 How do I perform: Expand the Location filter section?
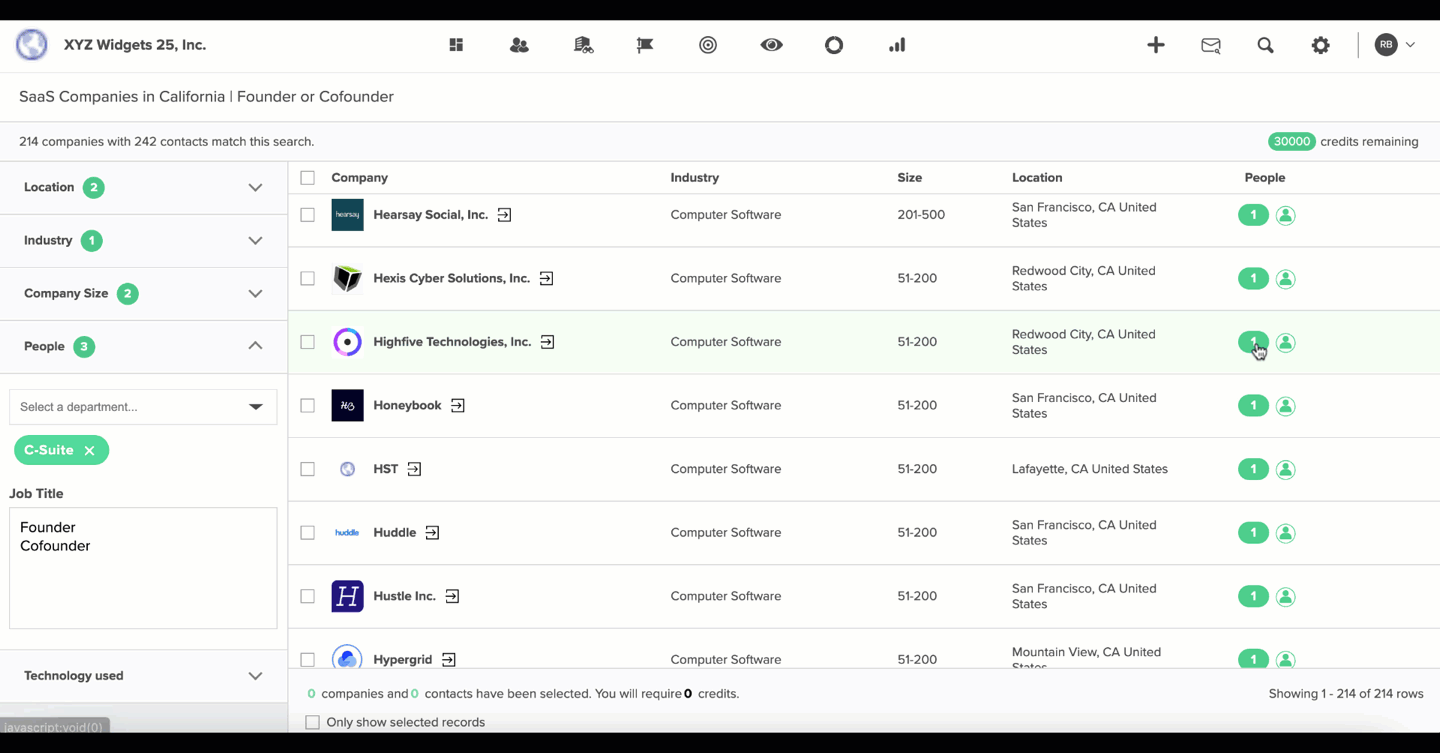[144, 188]
